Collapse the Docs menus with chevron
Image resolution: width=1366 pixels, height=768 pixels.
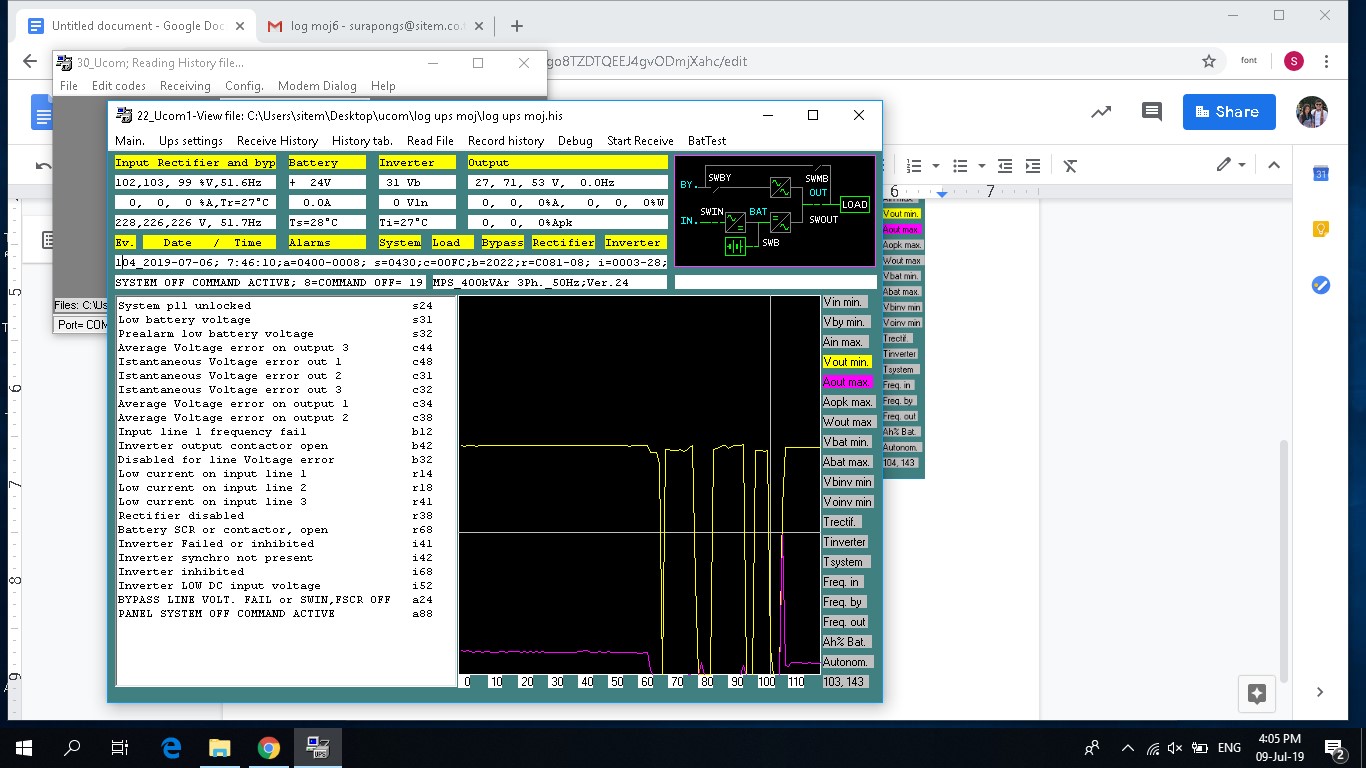click(1274, 165)
